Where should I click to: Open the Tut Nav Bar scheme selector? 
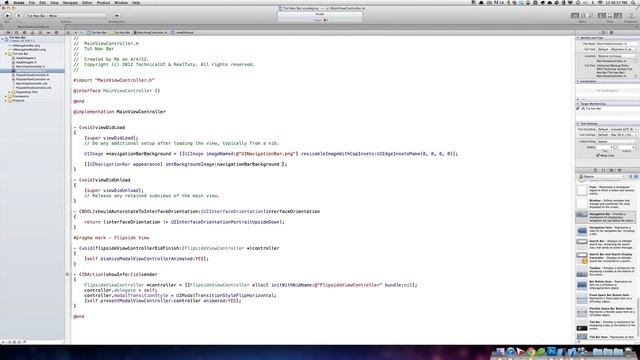pyautogui.click(x=65, y=16)
